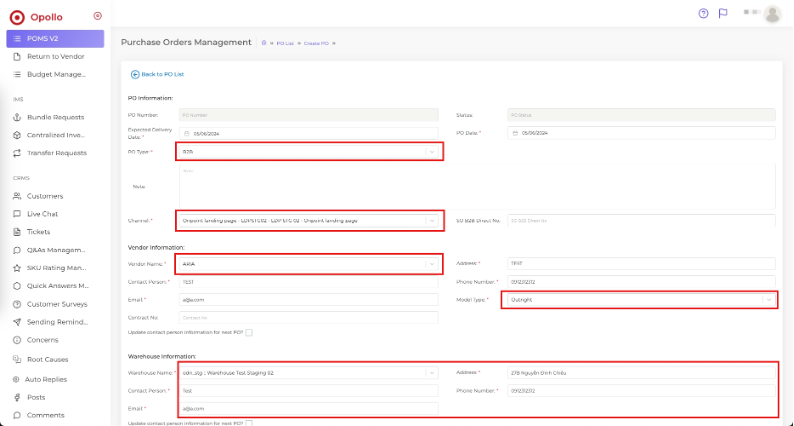Click PO List breadcrumb link
Screen dimensions: 794x426
(285, 44)
